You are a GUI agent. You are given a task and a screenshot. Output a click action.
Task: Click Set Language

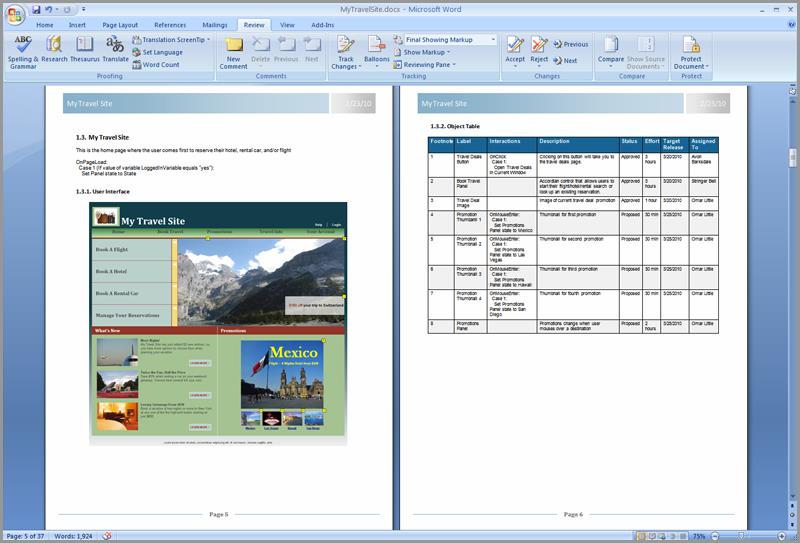(158, 52)
